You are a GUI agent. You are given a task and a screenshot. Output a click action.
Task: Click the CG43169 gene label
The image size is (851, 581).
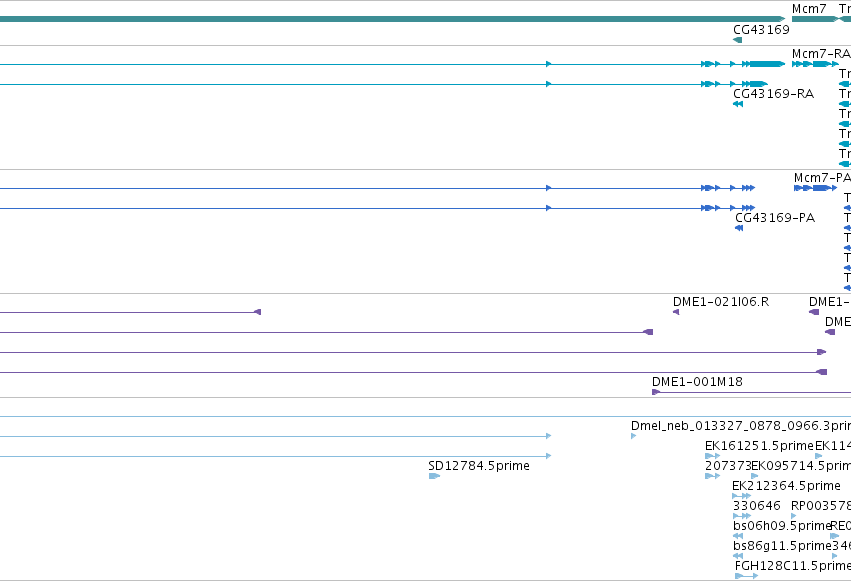[x=761, y=30]
